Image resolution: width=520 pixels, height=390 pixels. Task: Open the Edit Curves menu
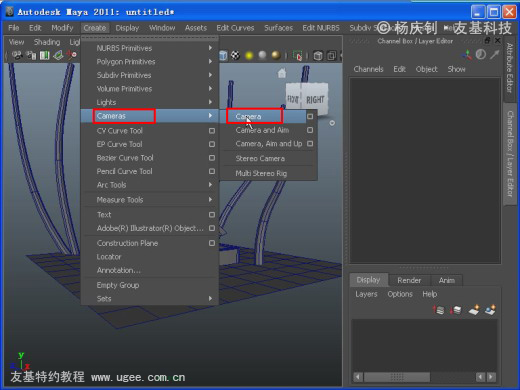(x=235, y=28)
